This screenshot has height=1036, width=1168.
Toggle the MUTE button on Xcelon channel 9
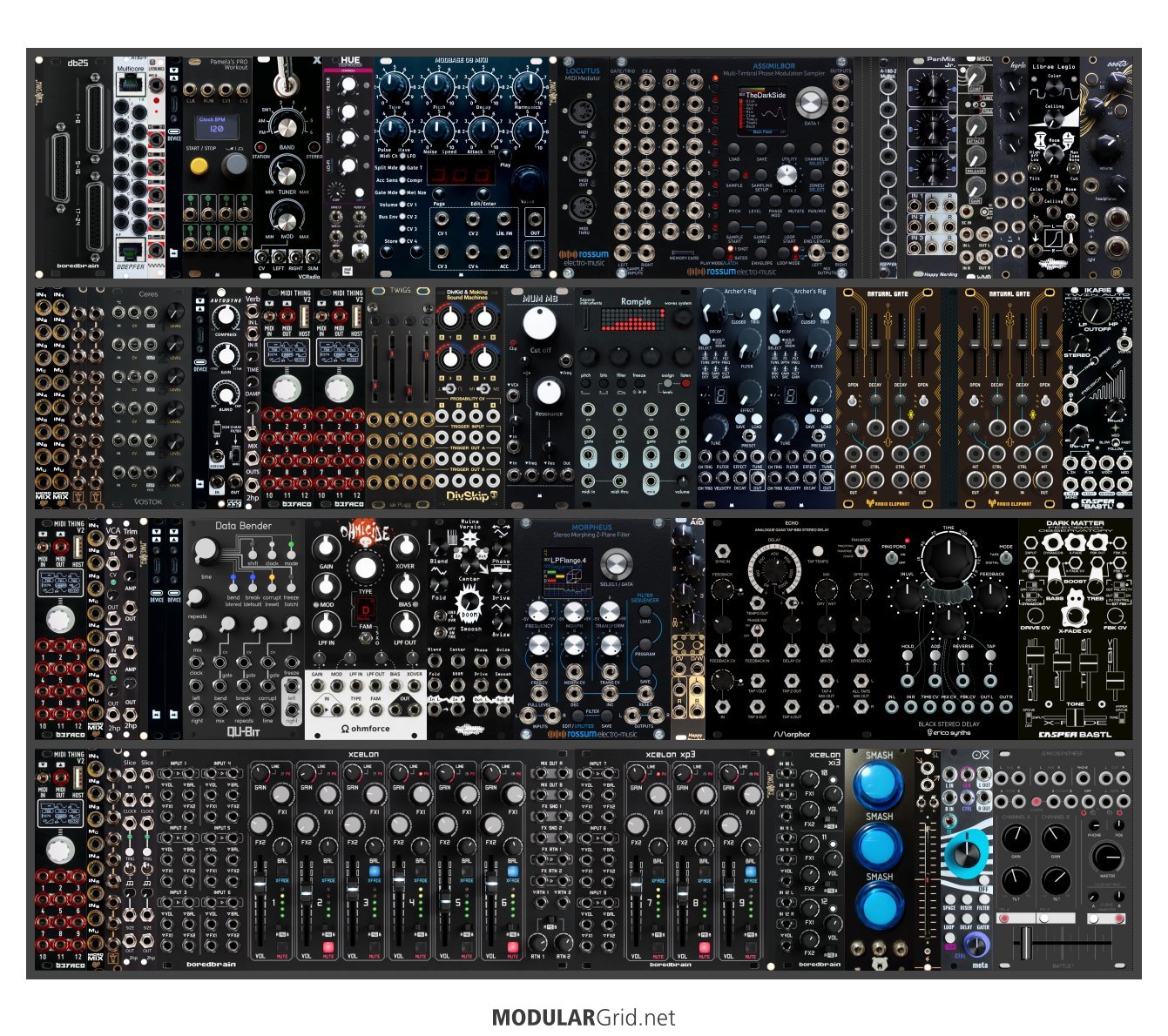751,947
